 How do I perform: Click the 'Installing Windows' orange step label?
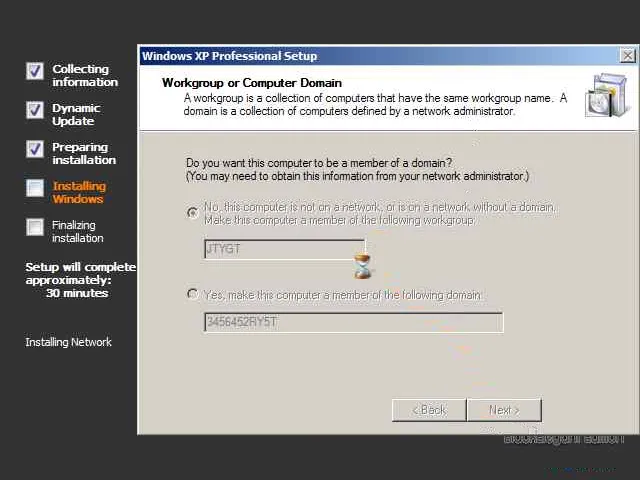coord(79,192)
